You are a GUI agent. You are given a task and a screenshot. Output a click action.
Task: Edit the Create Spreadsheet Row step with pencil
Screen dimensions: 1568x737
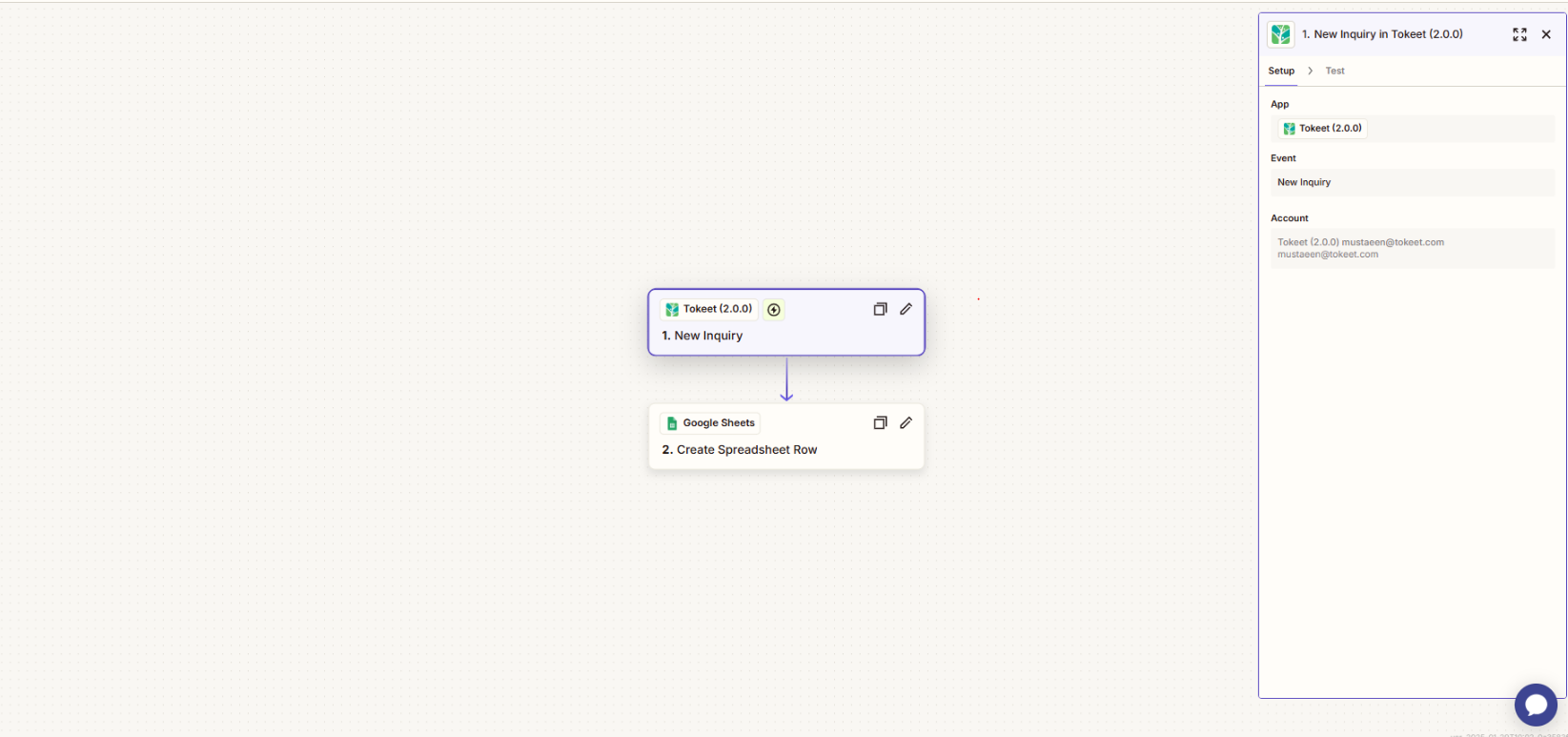click(906, 422)
